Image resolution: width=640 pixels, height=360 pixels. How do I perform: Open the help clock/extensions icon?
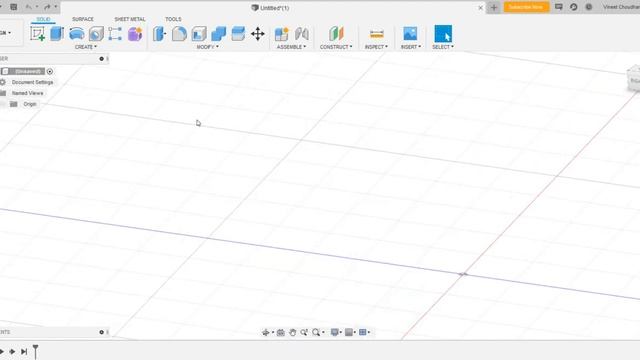coord(589,7)
